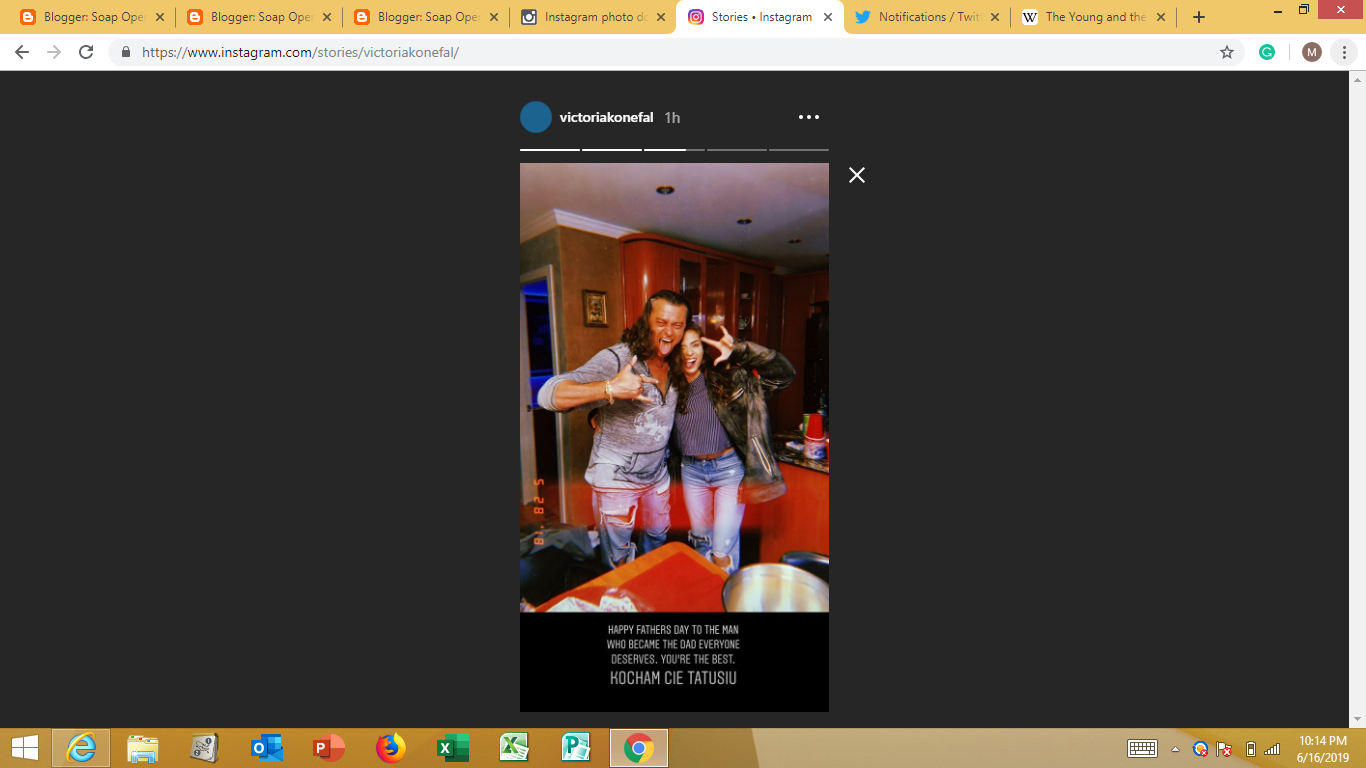Close the Stories • Instagram tab
The image size is (1366, 768).
tap(827, 17)
